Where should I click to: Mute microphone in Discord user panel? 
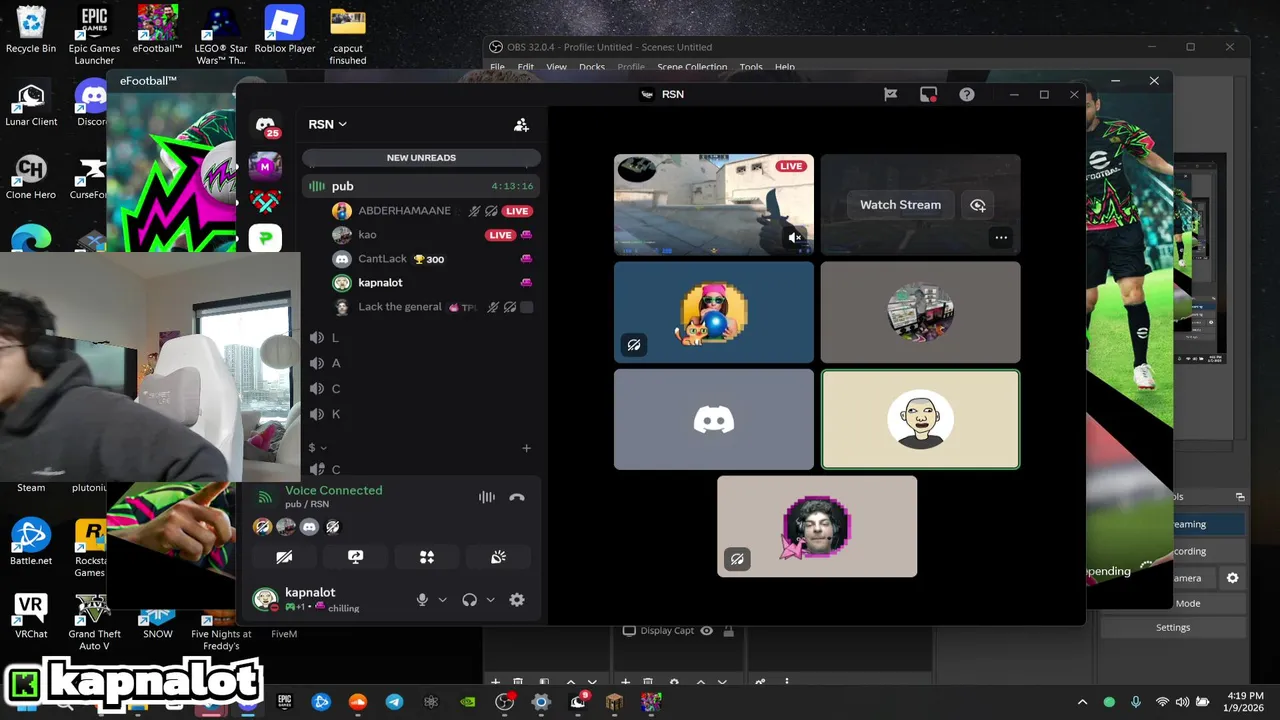[422, 600]
